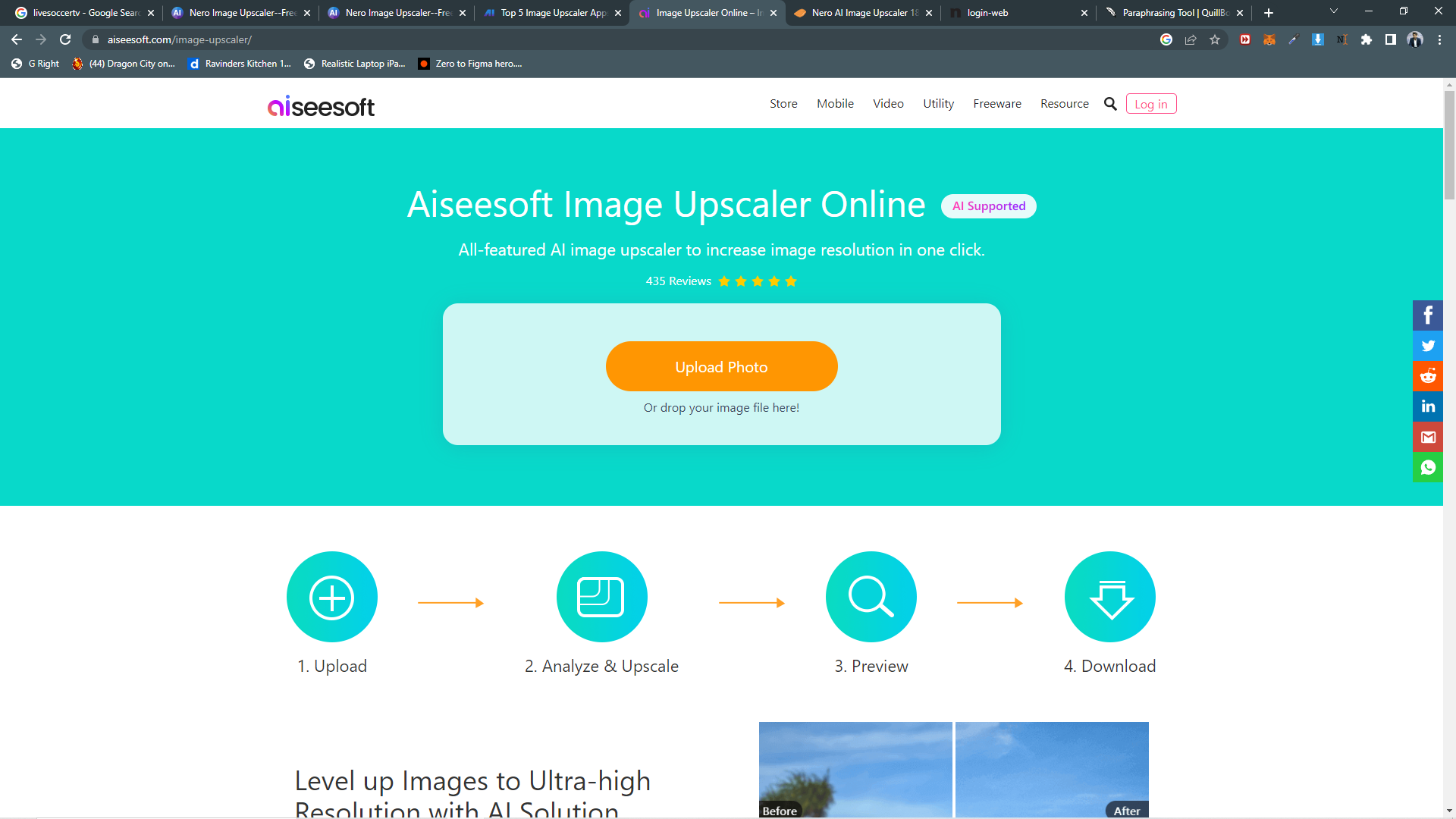This screenshot has height=819, width=1456.
Task: Open Chrome three-dot menu
Action: click(x=1439, y=39)
